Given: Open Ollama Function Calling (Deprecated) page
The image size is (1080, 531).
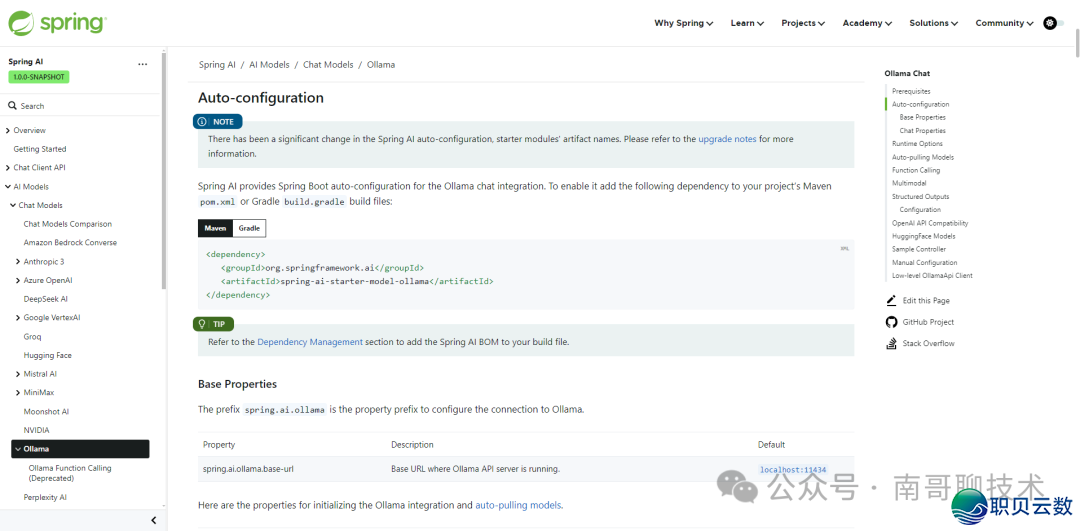Looking at the screenshot, I should (x=70, y=472).
